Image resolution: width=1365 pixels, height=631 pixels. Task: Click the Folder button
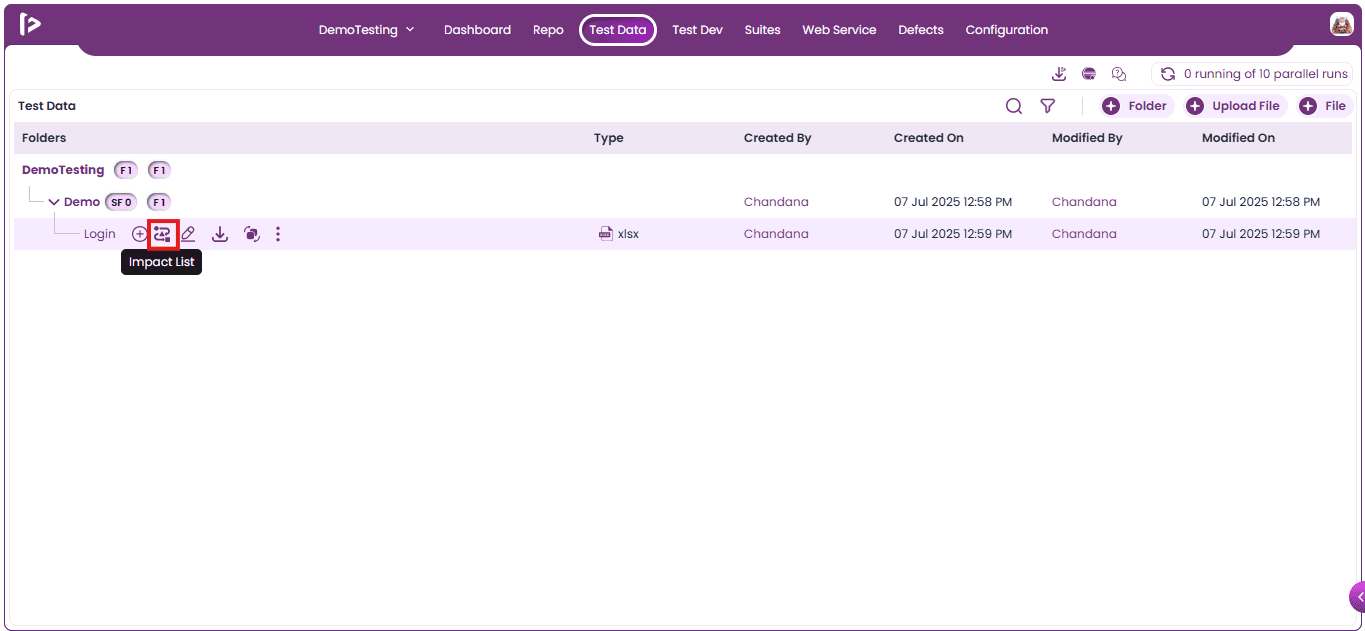(x=1138, y=106)
